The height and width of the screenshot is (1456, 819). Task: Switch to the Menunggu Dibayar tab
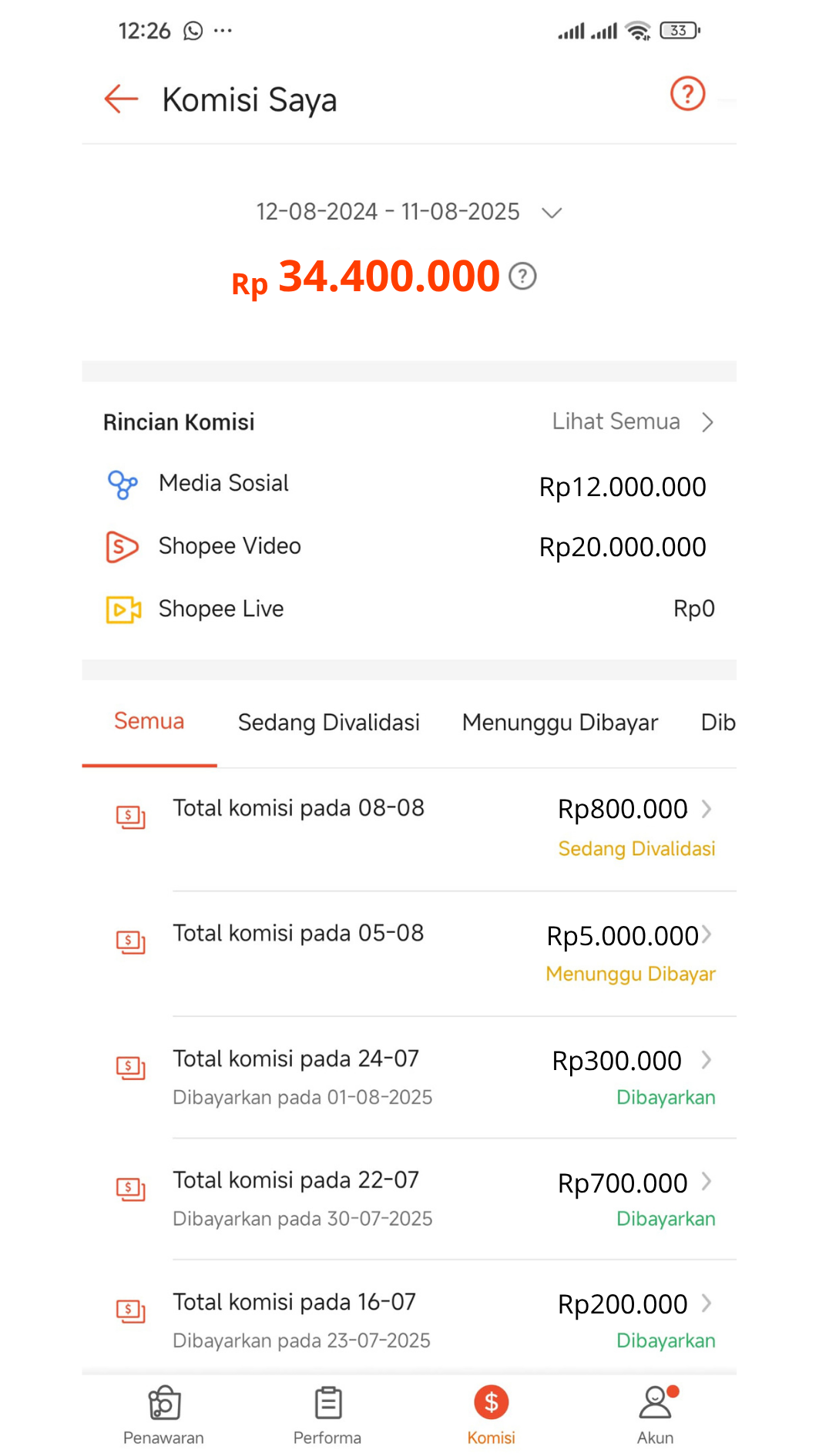(x=560, y=723)
